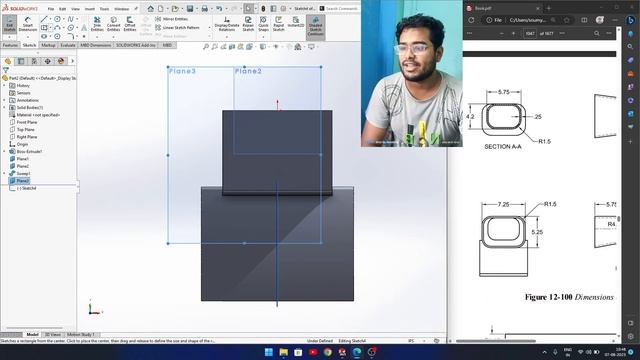Click the Quick Snaps tool
The width and height of the screenshot is (640, 360).
(263, 24)
